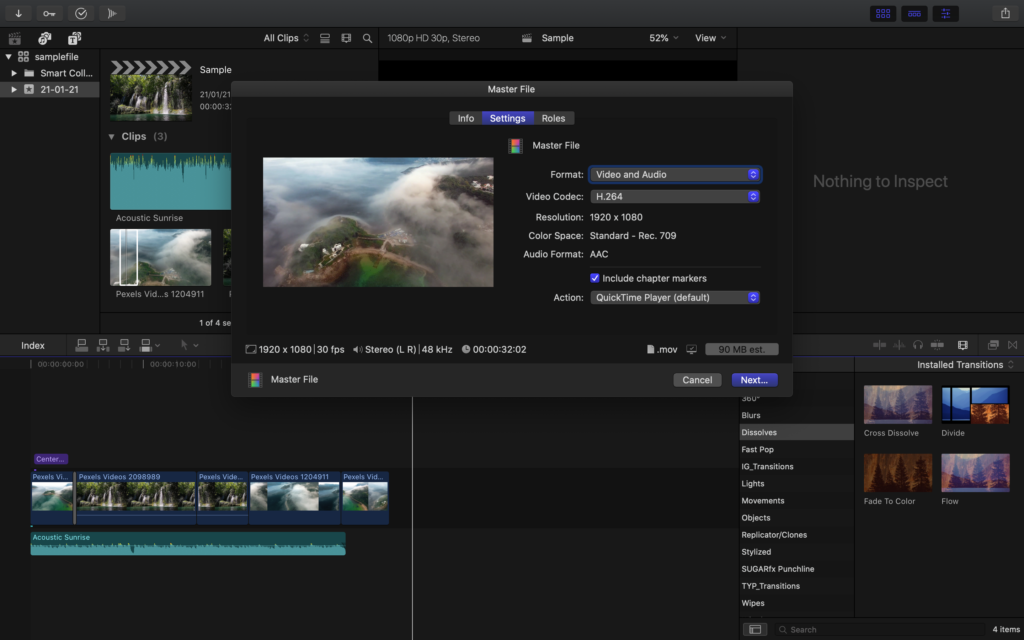Image resolution: width=1024 pixels, height=640 pixels.
Task: Select the Fade To Color transition
Action: tap(897, 473)
